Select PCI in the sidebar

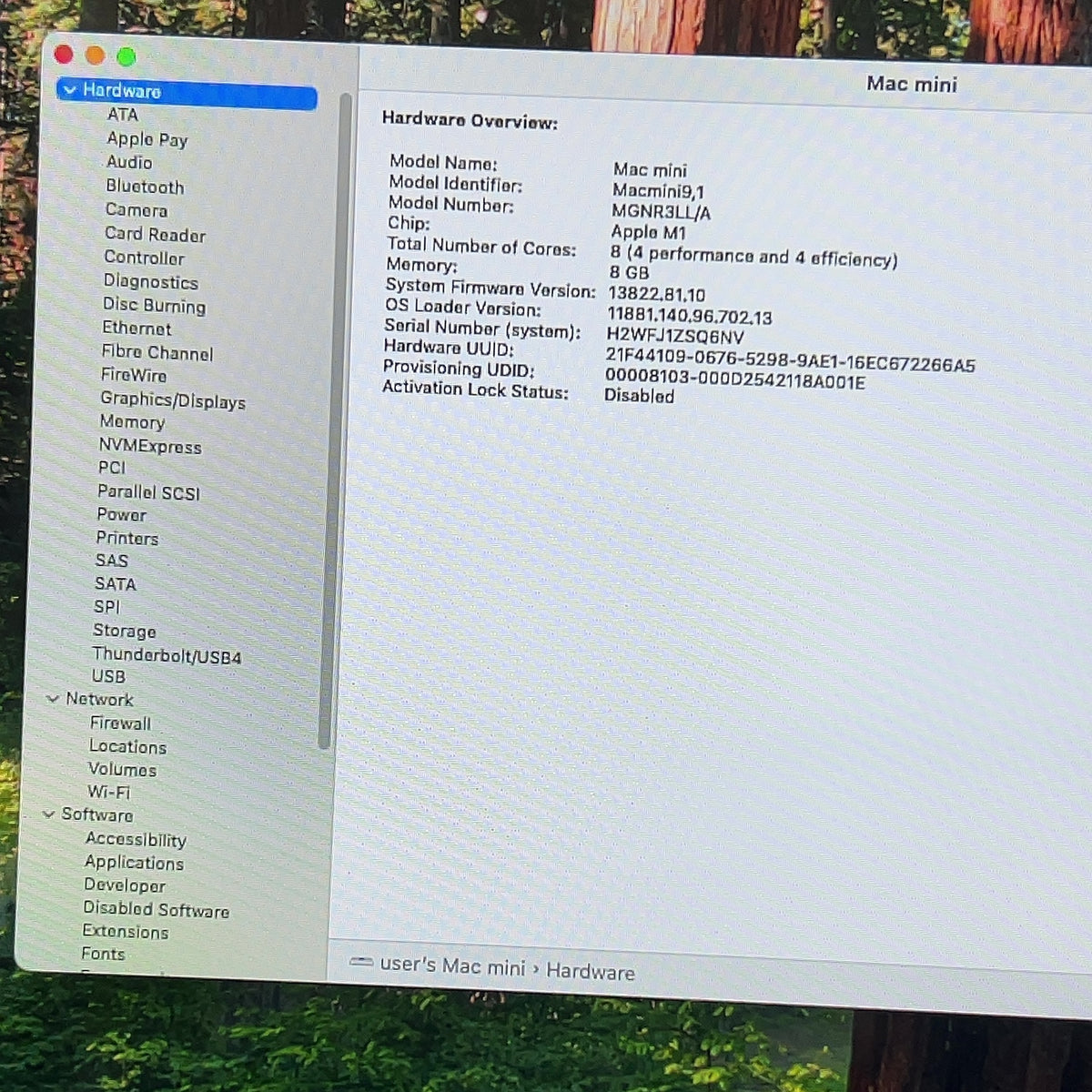coord(112,468)
